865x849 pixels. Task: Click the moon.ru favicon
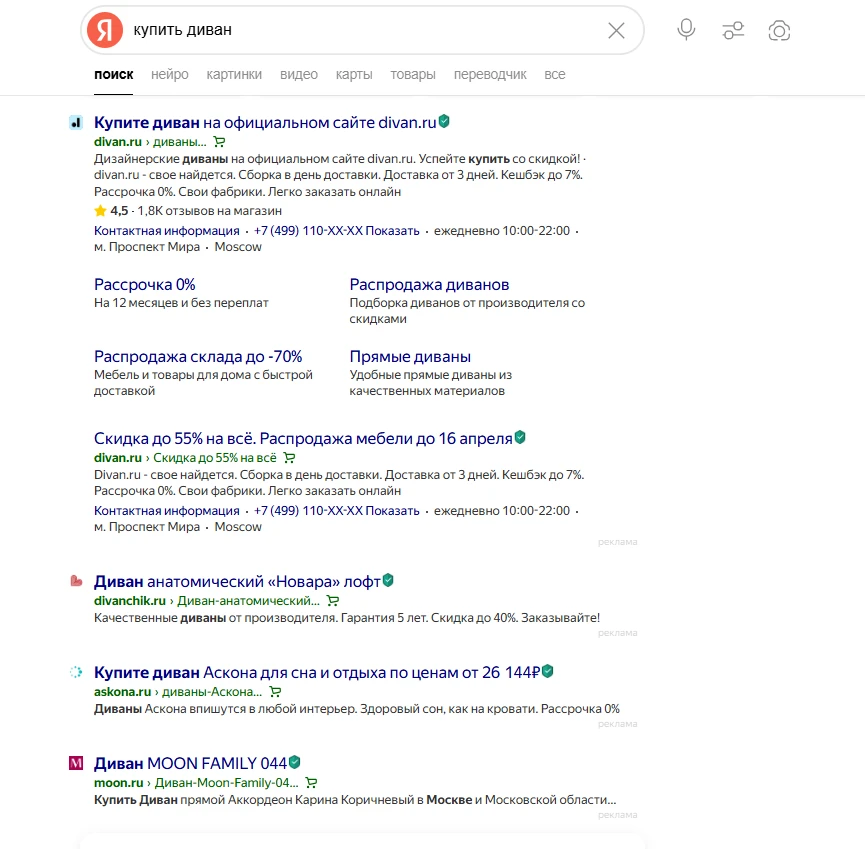[x=75, y=762]
